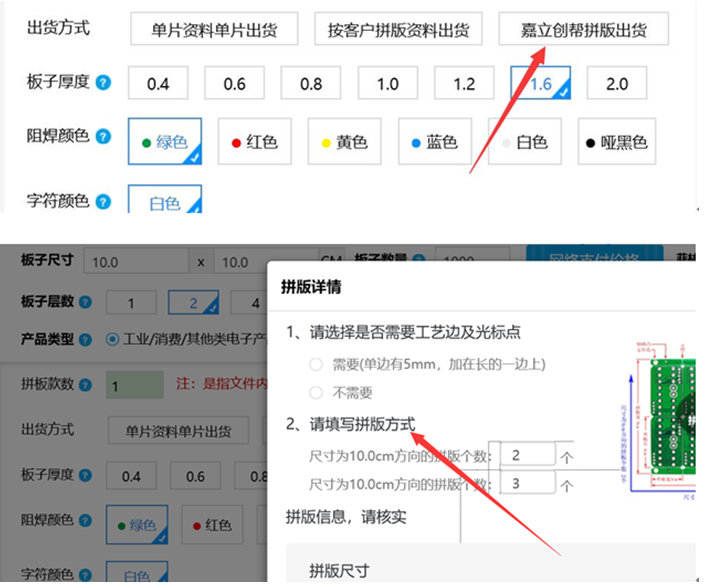
Task: Select the 不需要 radio option
Action: point(316,393)
